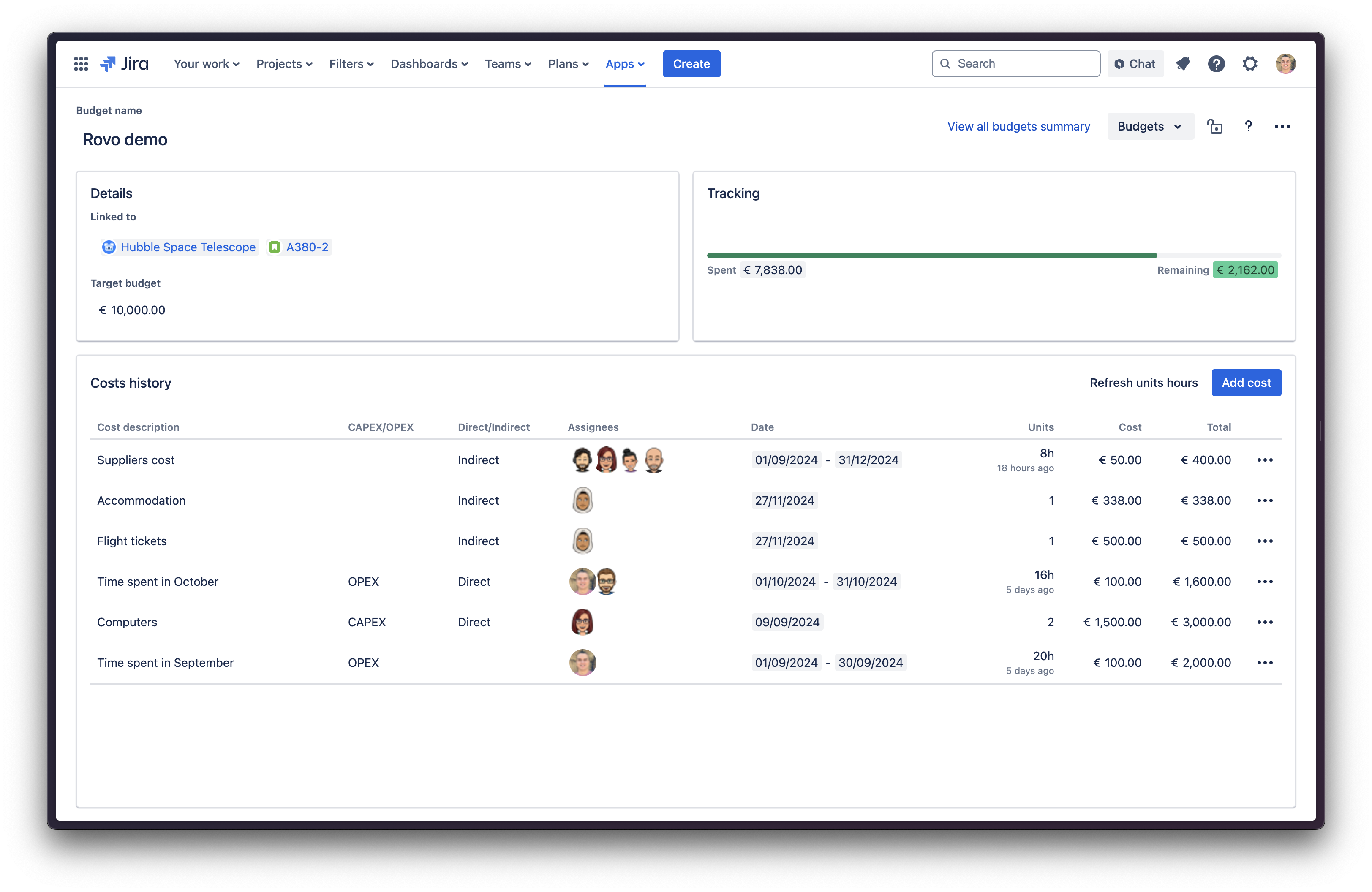Open the Teams menu

click(x=507, y=64)
